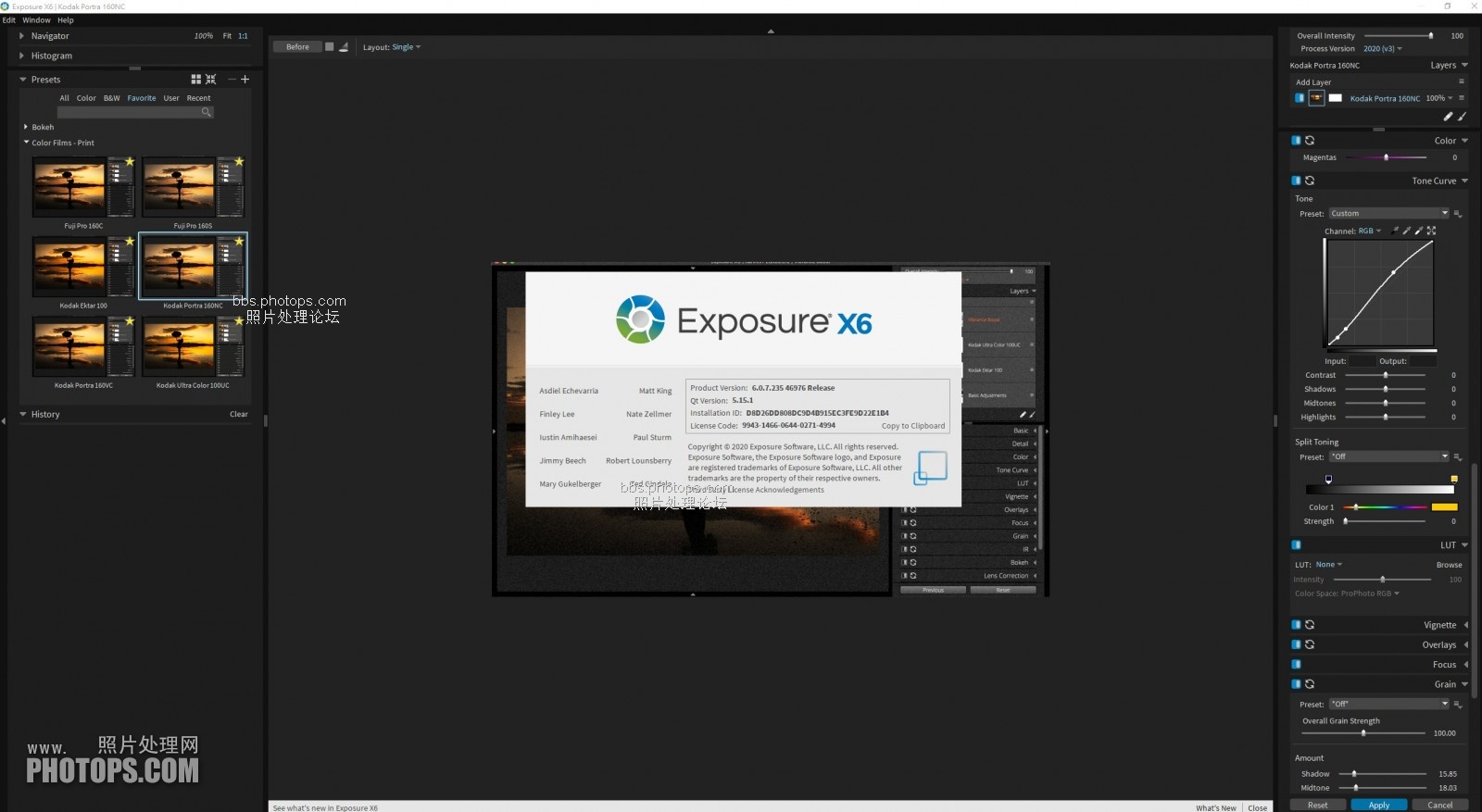Open Split Toning preset save menu icon

1458,457
